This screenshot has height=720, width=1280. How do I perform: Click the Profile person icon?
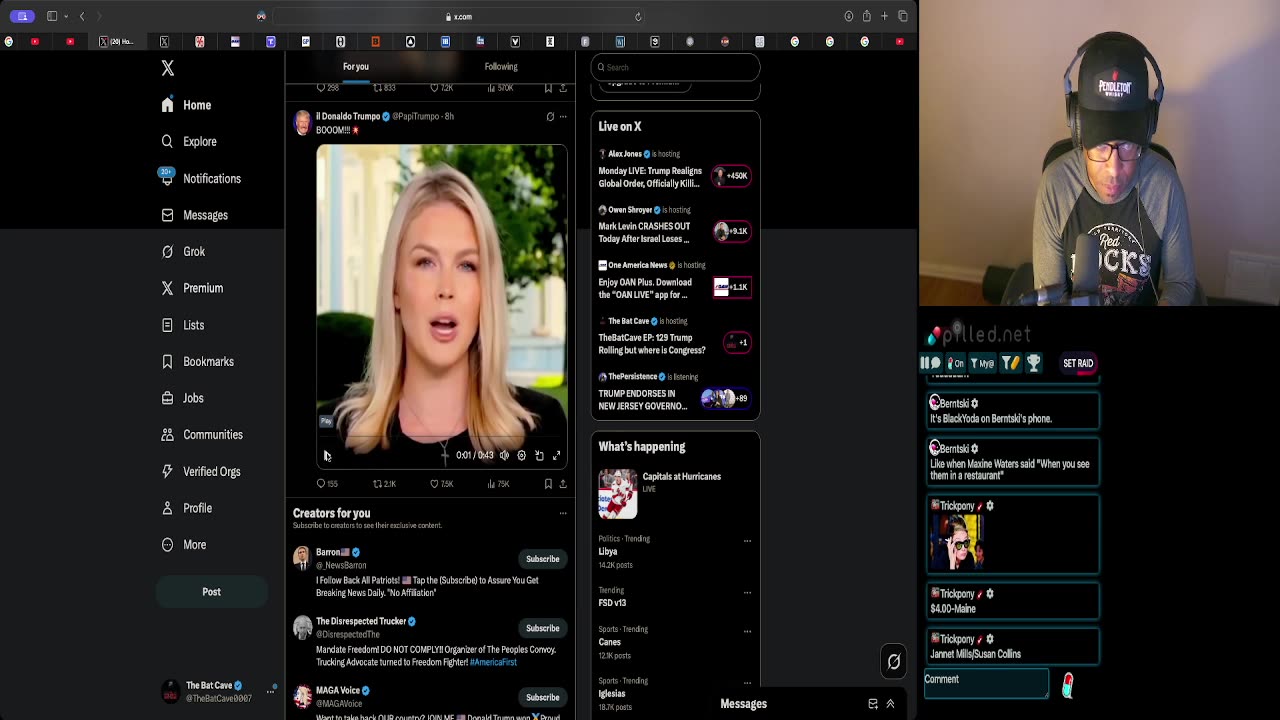167,508
